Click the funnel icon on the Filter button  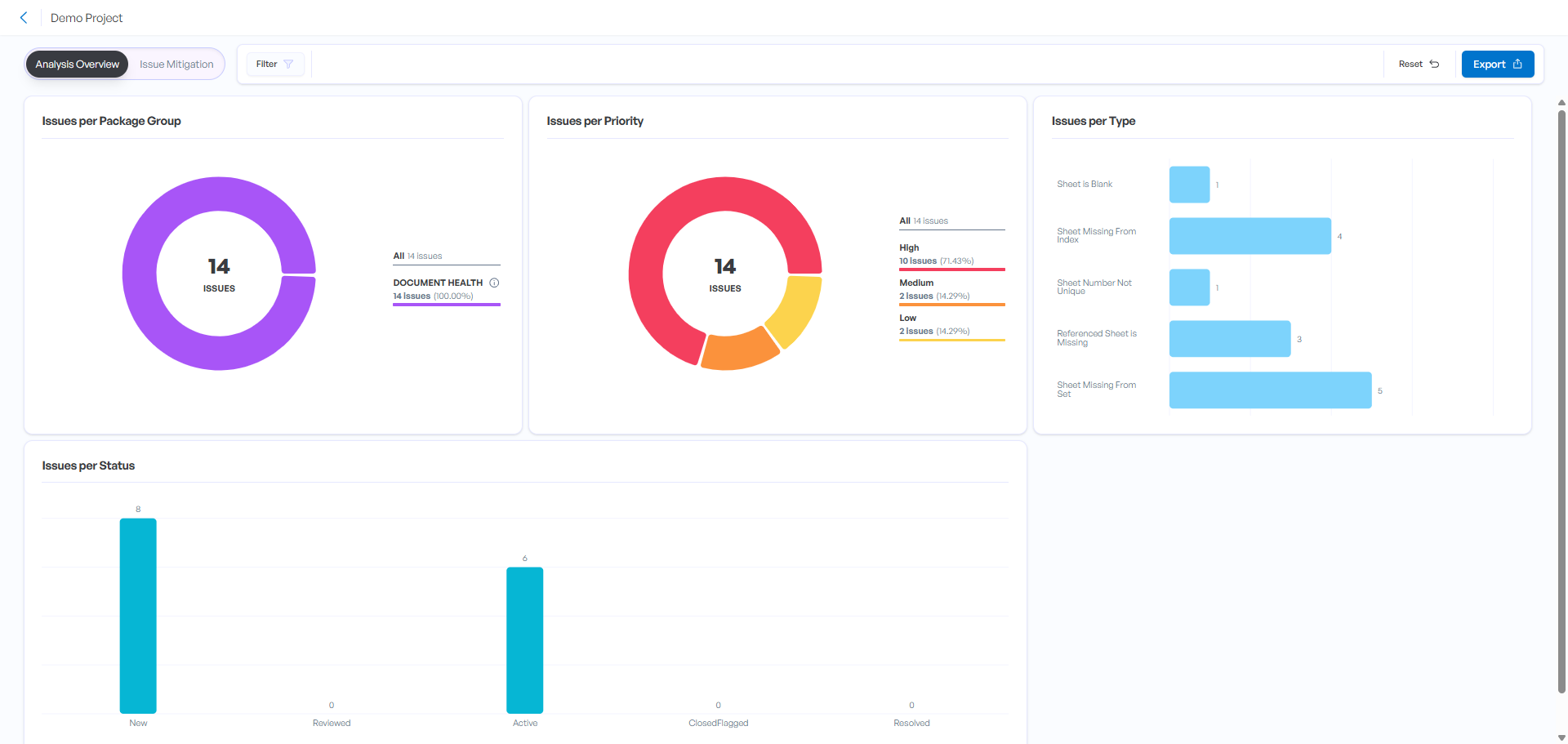tap(287, 64)
